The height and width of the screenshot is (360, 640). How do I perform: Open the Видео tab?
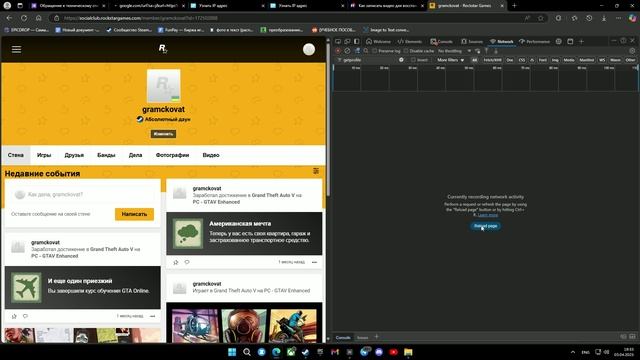tap(211, 155)
